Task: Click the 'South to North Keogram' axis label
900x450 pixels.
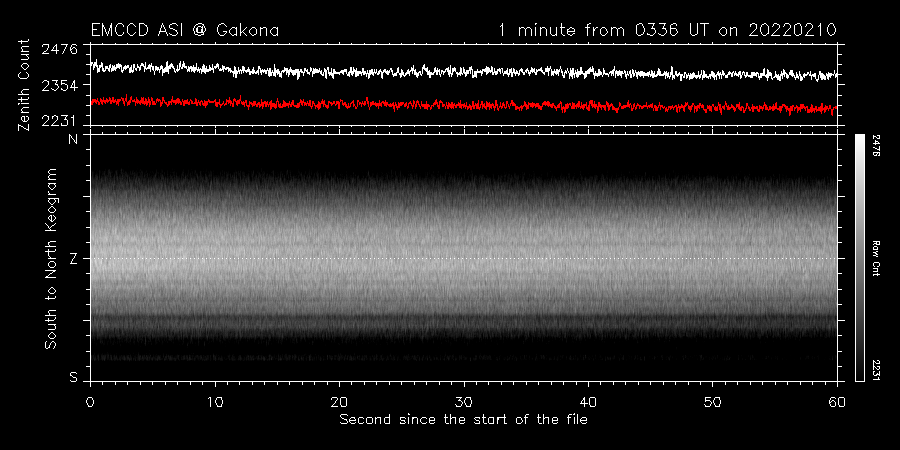Action: (x=51, y=258)
